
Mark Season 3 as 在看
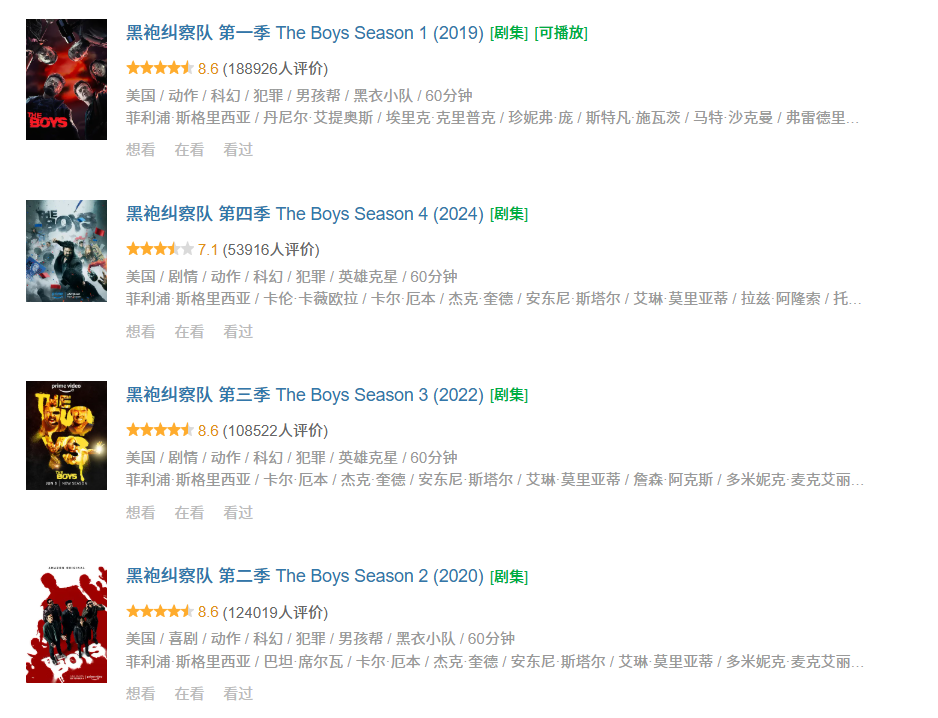[x=189, y=512]
